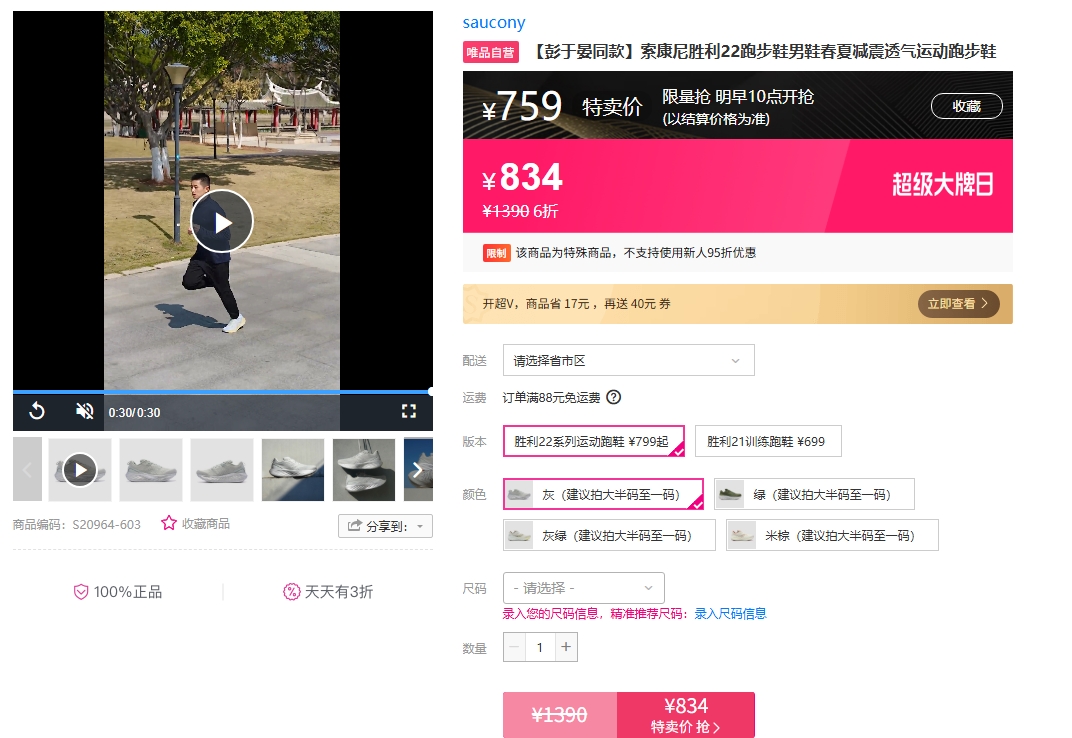Select the fifth thumbnail with hanging shoe
1072x738 pixels.
coord(364,470)
